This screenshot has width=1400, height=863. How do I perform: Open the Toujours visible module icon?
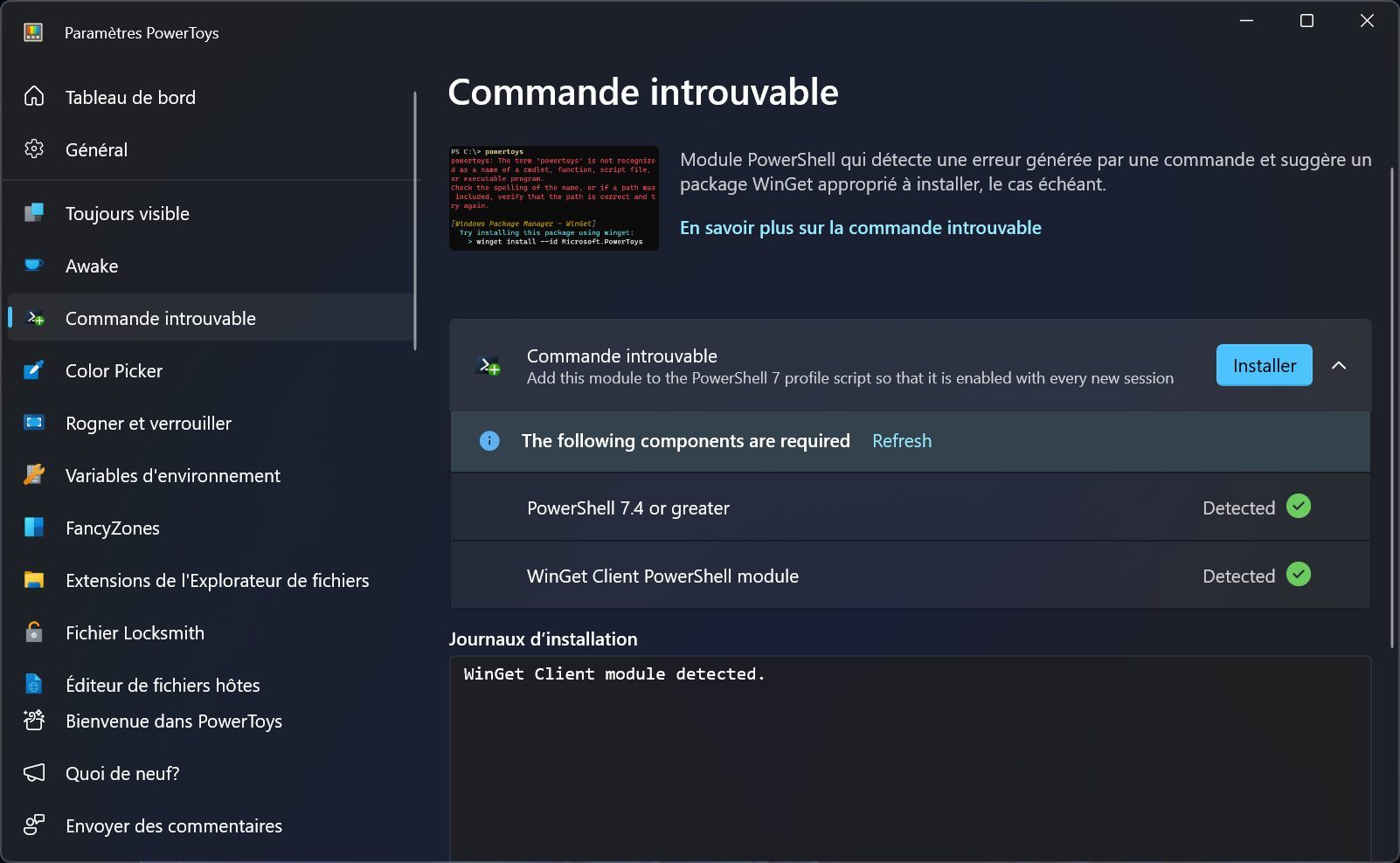point(34,213)
